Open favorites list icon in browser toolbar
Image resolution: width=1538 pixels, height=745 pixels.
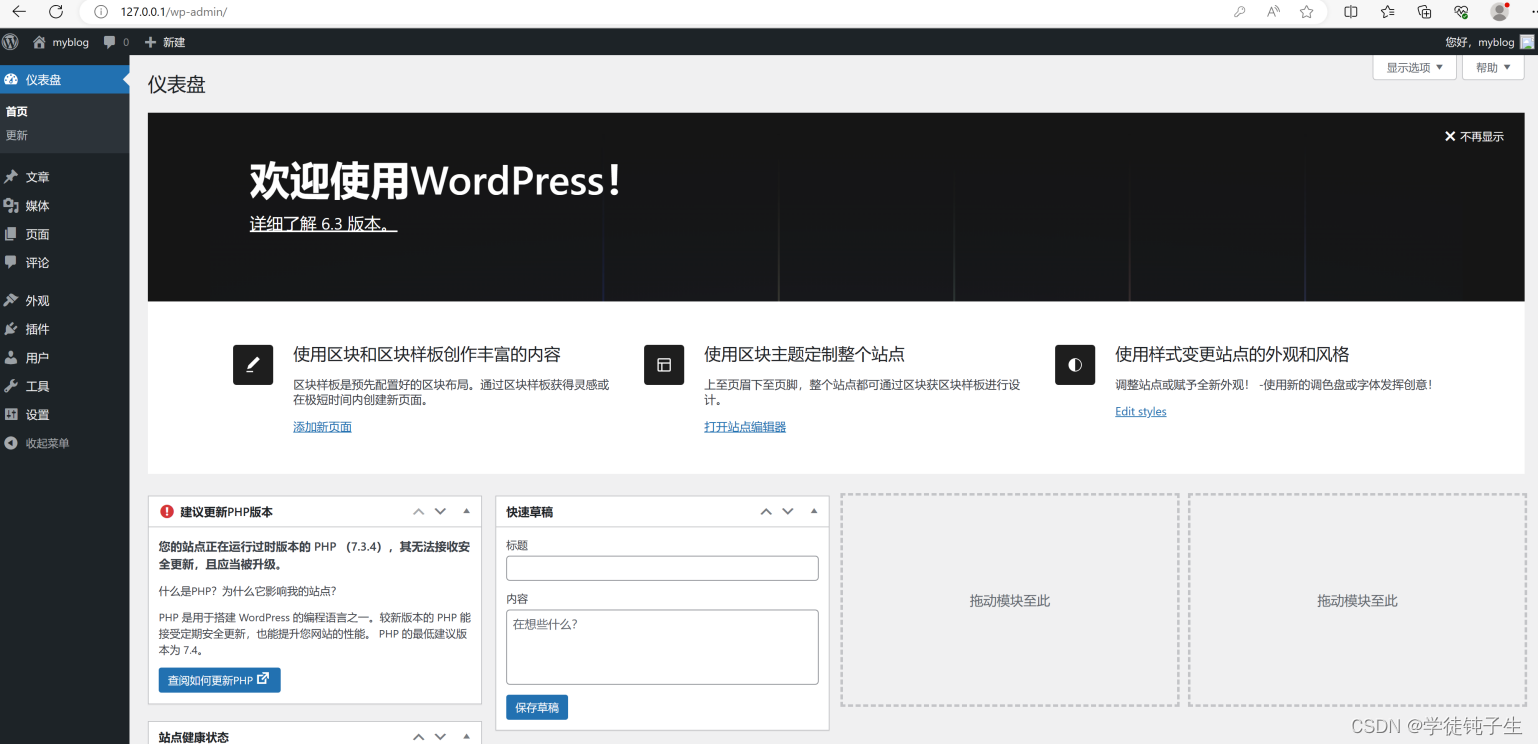point(1388,12)
